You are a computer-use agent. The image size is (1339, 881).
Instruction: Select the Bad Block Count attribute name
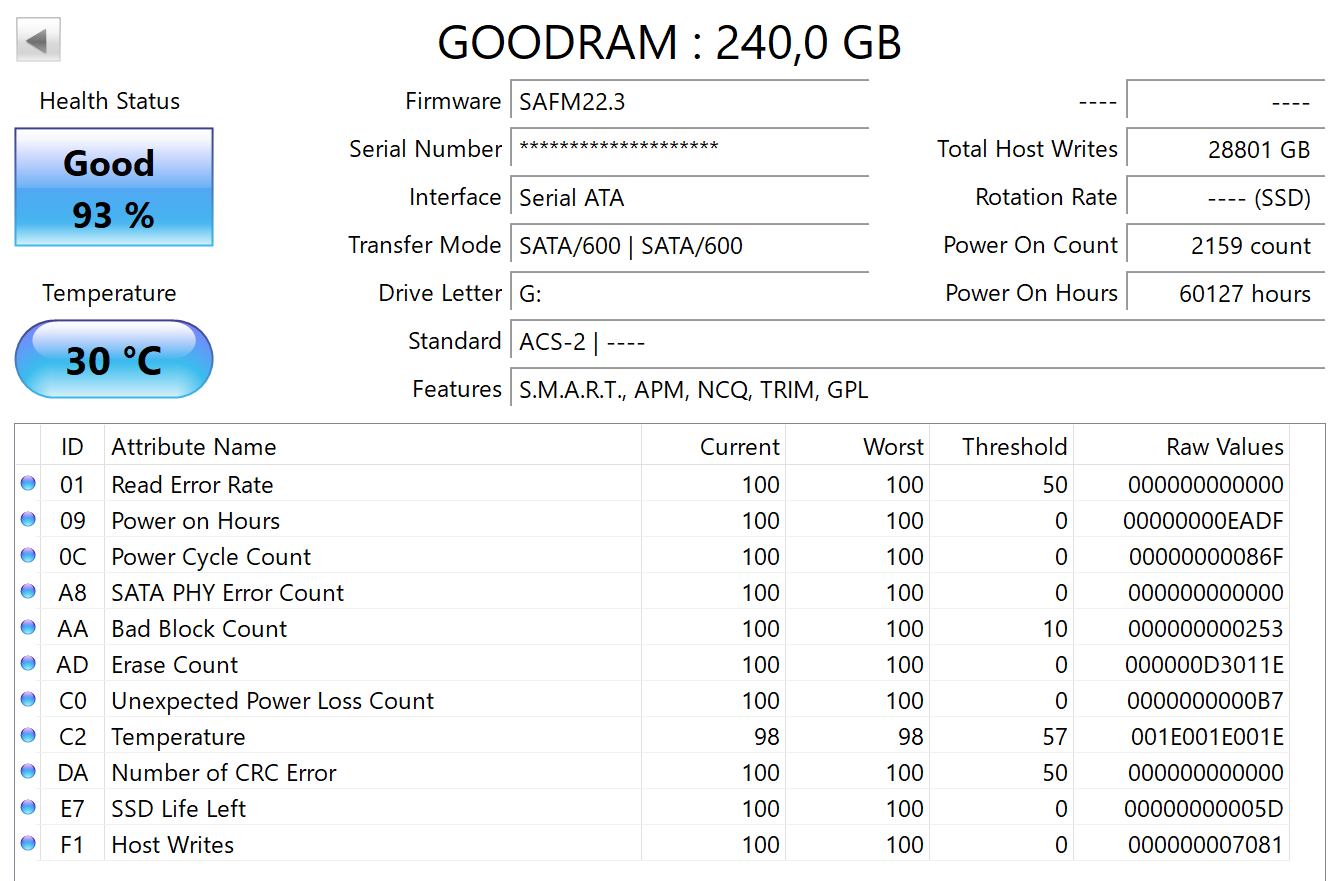199,629
